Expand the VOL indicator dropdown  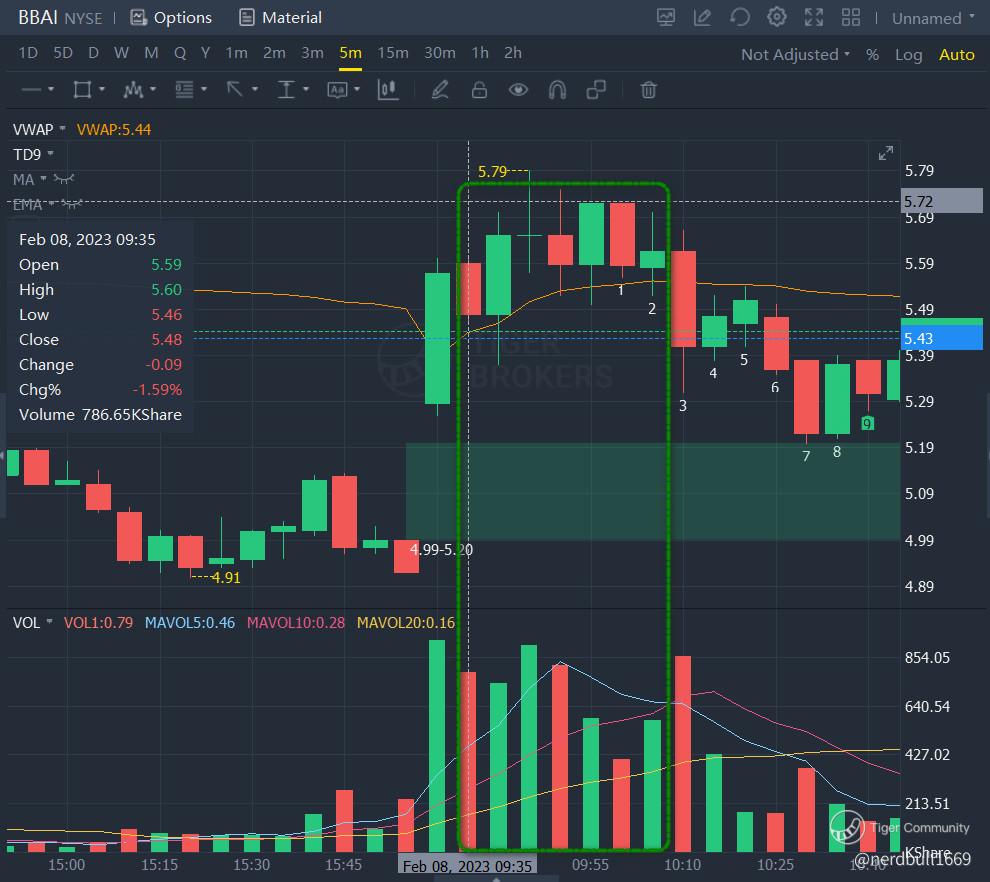tap(49, 622)
